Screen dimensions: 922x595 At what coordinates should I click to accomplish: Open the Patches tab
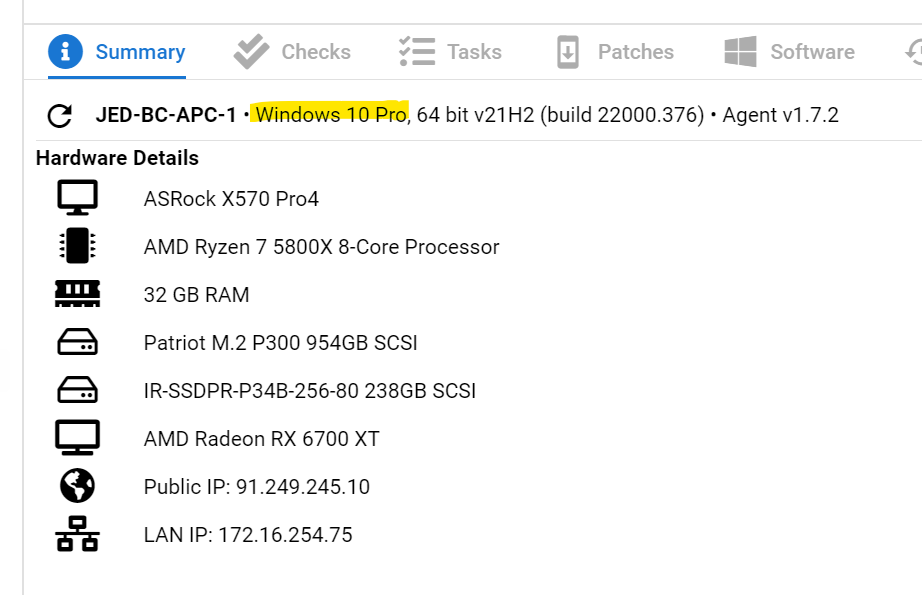click(636, 51)
